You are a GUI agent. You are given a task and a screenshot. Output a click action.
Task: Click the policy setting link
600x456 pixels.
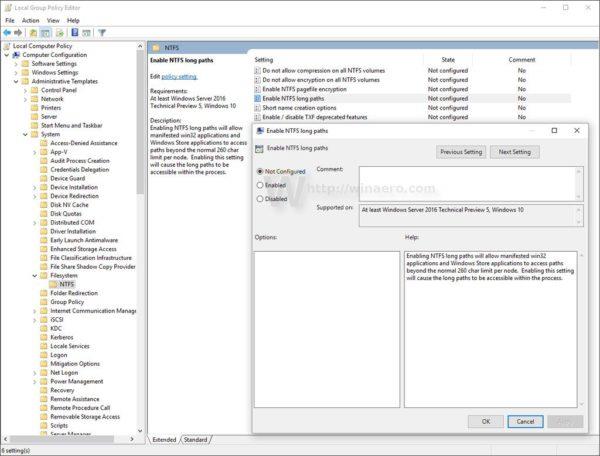(x=179, y=77)
